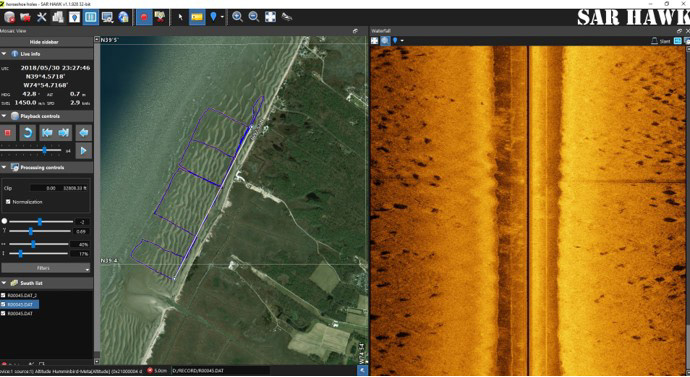This screenshot has width=690, height=377.
Task: Stop playback with the red square button
Action: click(7, 133)
